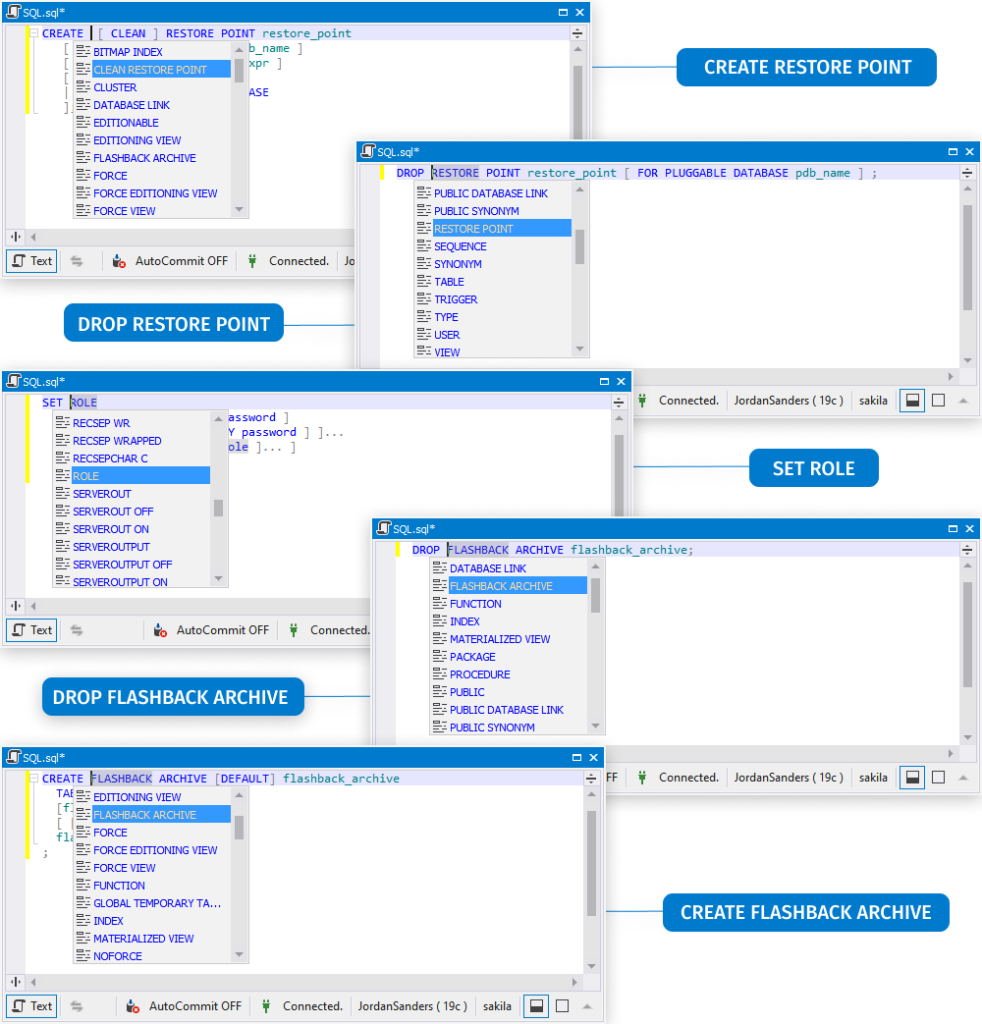Click split-pane layout icon in DROP RESTORE POINT window
This screenshot has width=982, height=1024.
point(912,400)
